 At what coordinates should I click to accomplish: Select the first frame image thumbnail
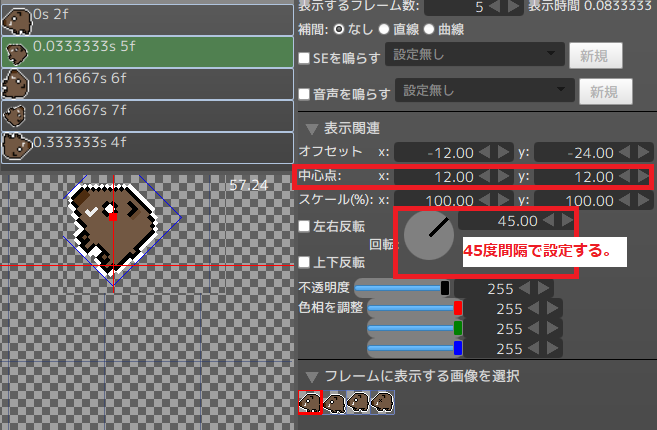(310, 402)
